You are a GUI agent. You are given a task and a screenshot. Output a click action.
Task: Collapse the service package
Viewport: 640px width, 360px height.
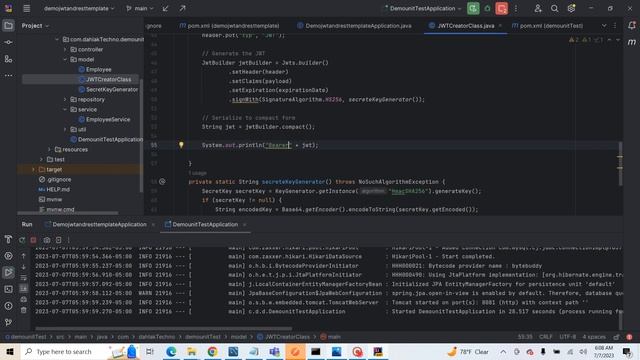65,109
